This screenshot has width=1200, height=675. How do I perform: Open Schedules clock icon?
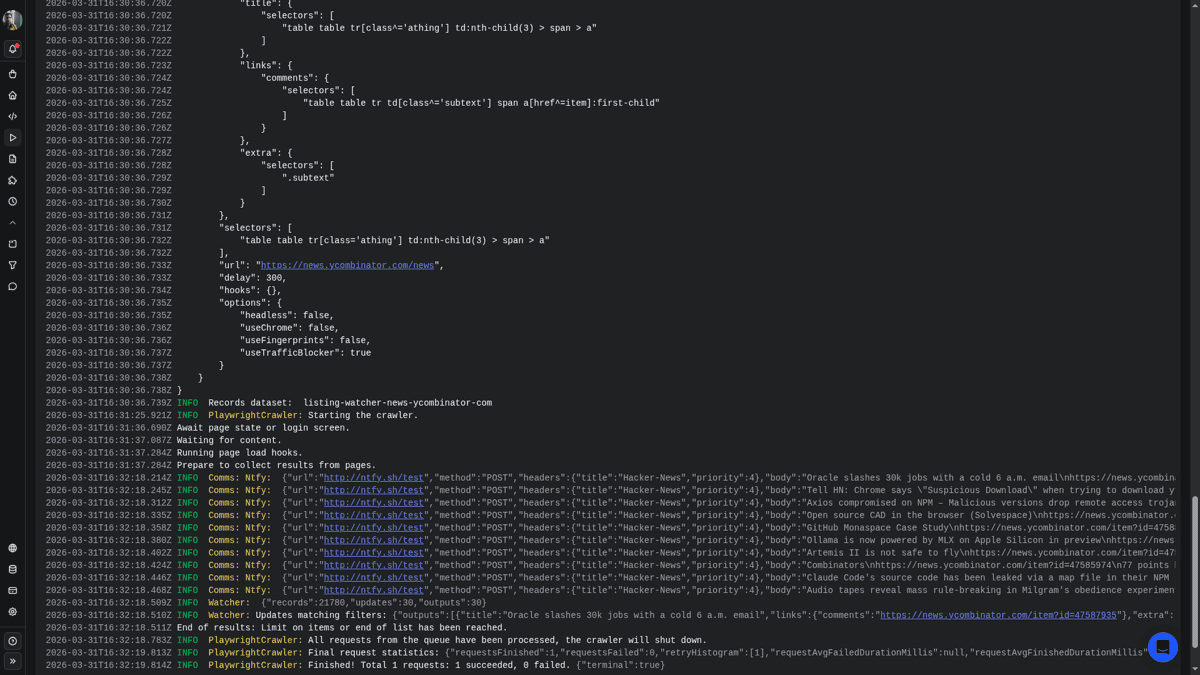(x=13, y=201)
